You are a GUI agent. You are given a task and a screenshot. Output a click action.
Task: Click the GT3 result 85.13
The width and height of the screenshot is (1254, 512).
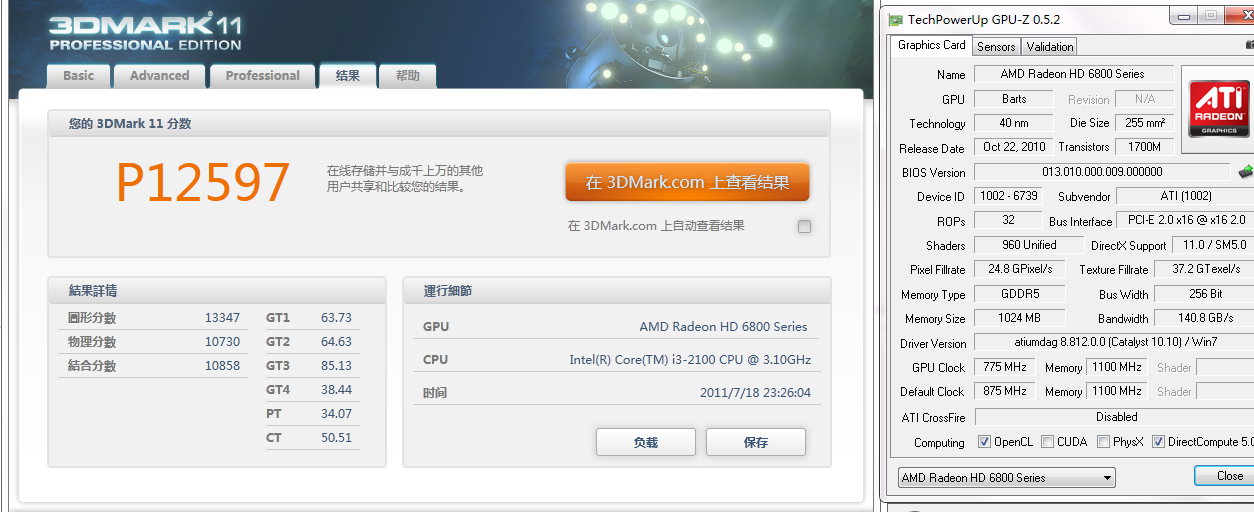(336, 366)
